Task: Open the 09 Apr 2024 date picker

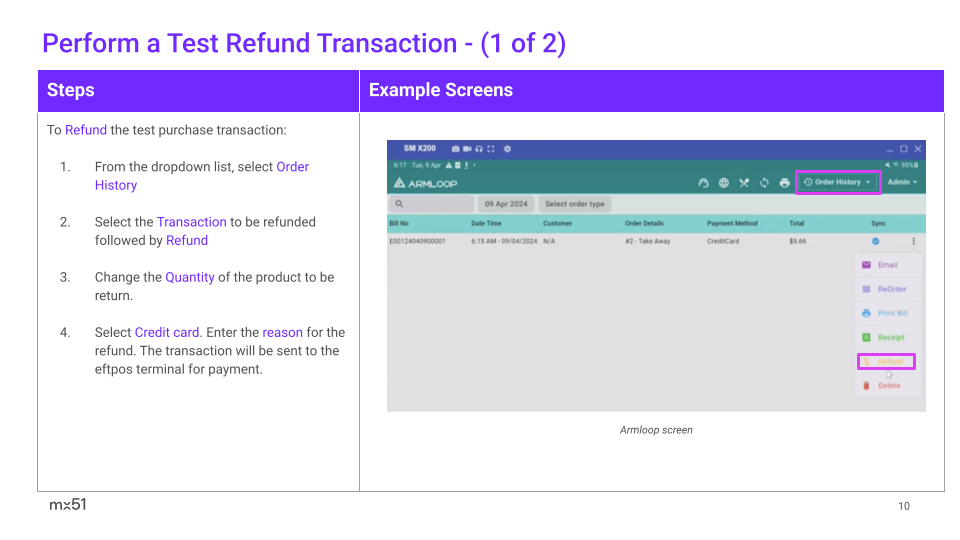Action: tap(506, 204)
